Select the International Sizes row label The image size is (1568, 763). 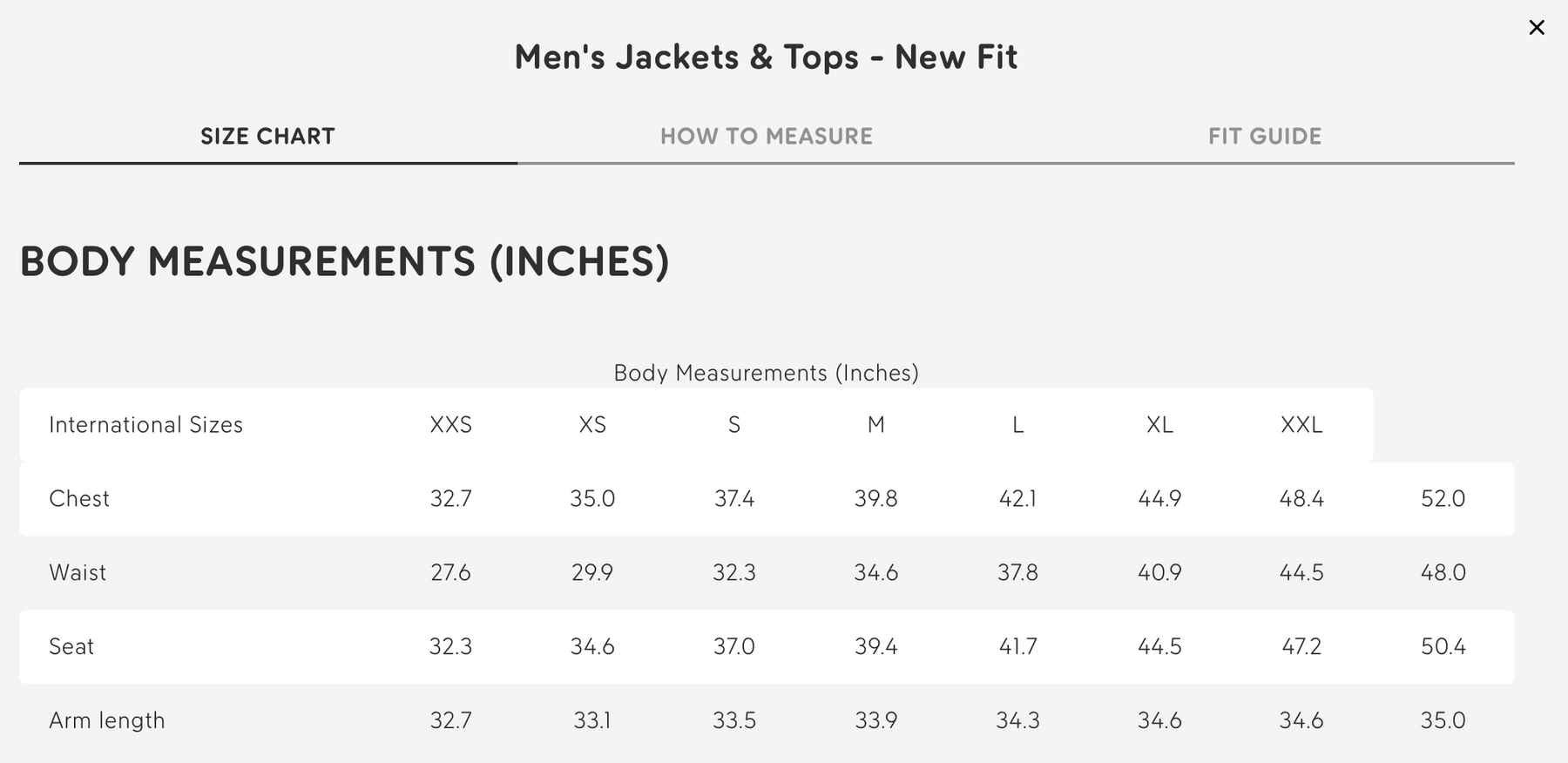pyautogui.click(x=145, y=425)
